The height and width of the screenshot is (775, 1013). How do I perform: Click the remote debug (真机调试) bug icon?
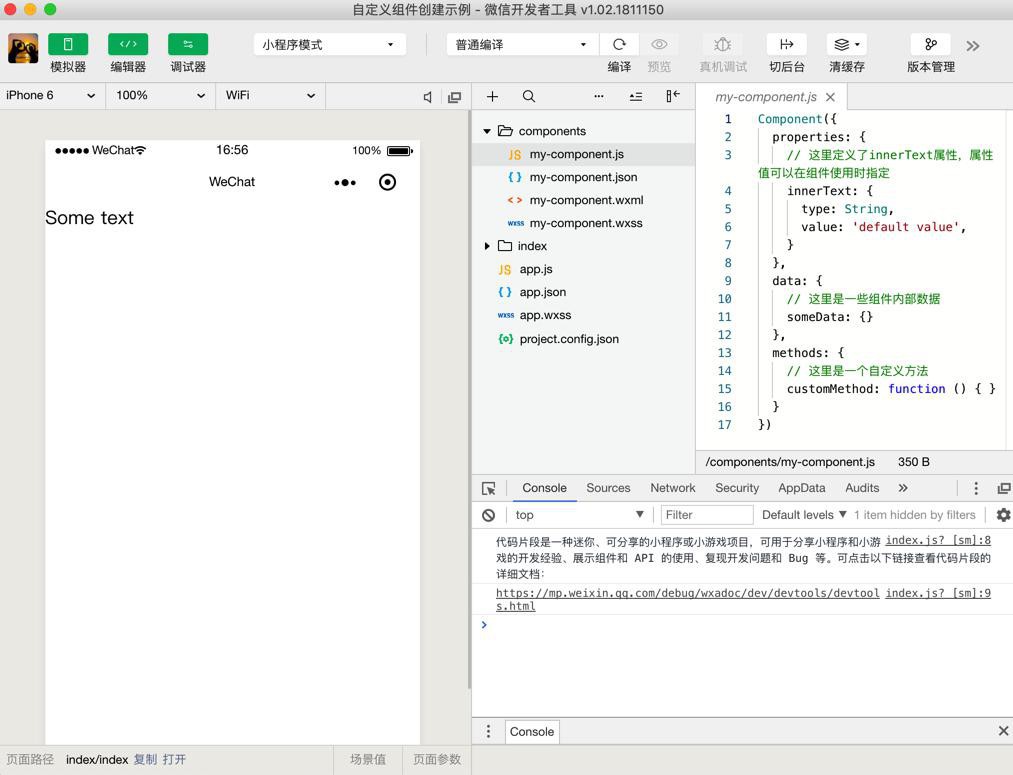point(723,44)
